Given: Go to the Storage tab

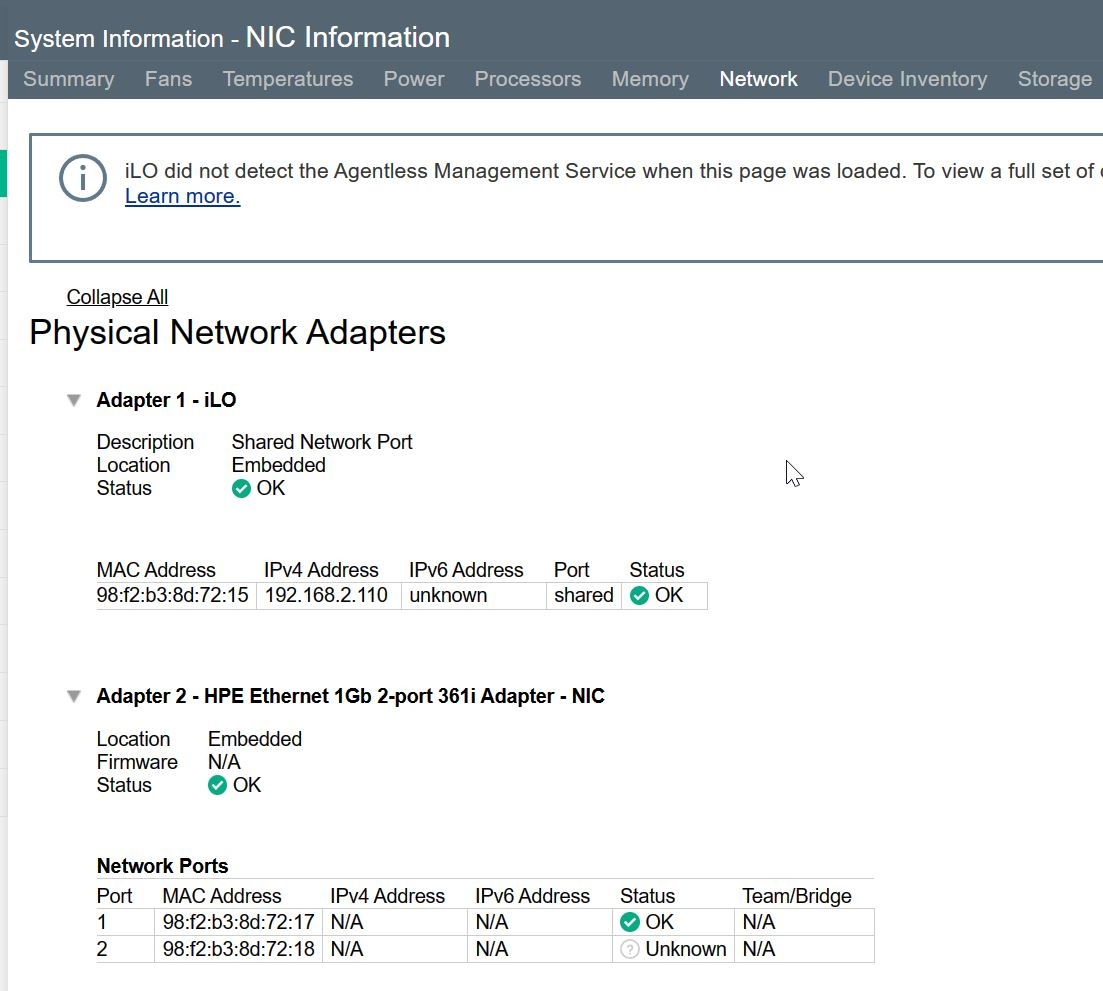Looking at the screenshot, I should (1054, 79).
